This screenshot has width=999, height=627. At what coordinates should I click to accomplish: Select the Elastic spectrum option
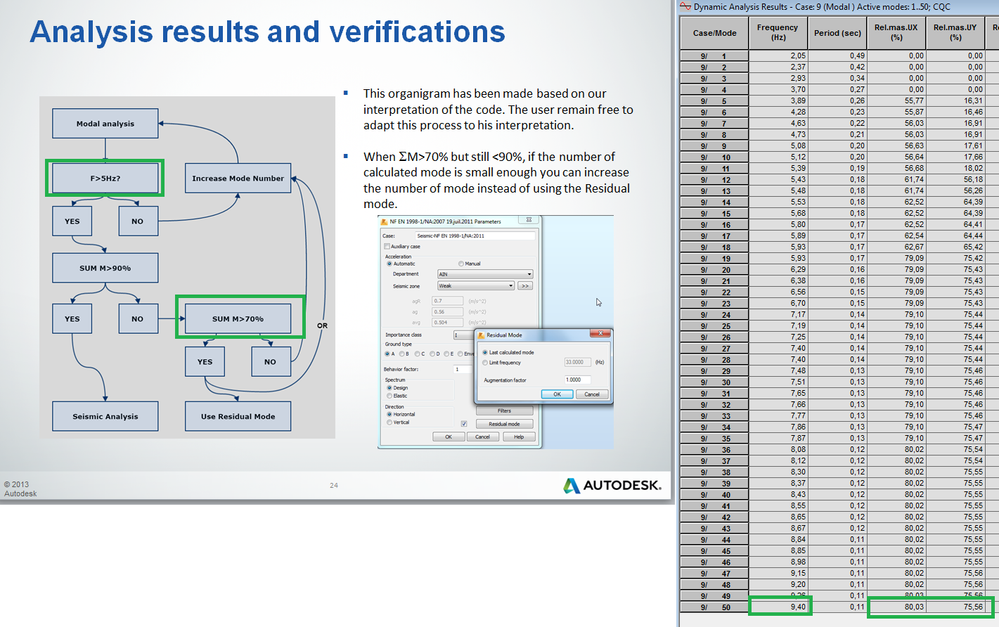point(389,396)
